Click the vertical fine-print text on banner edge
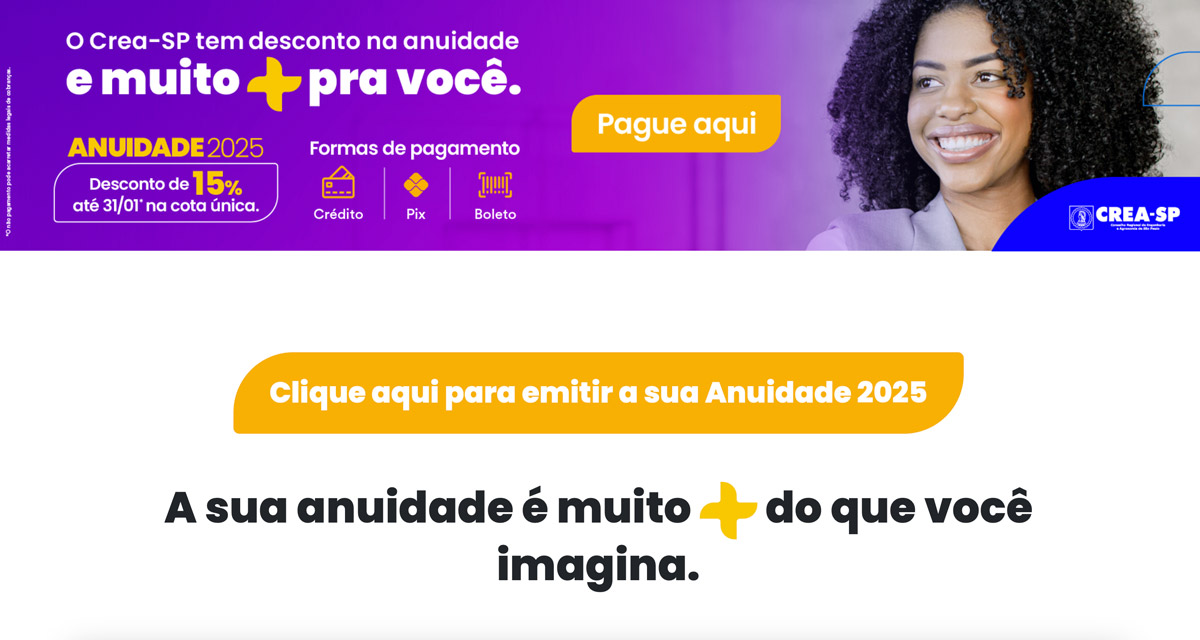Image resolution: width=1200 pixels, height=640 pixels. tap(8, 152)
